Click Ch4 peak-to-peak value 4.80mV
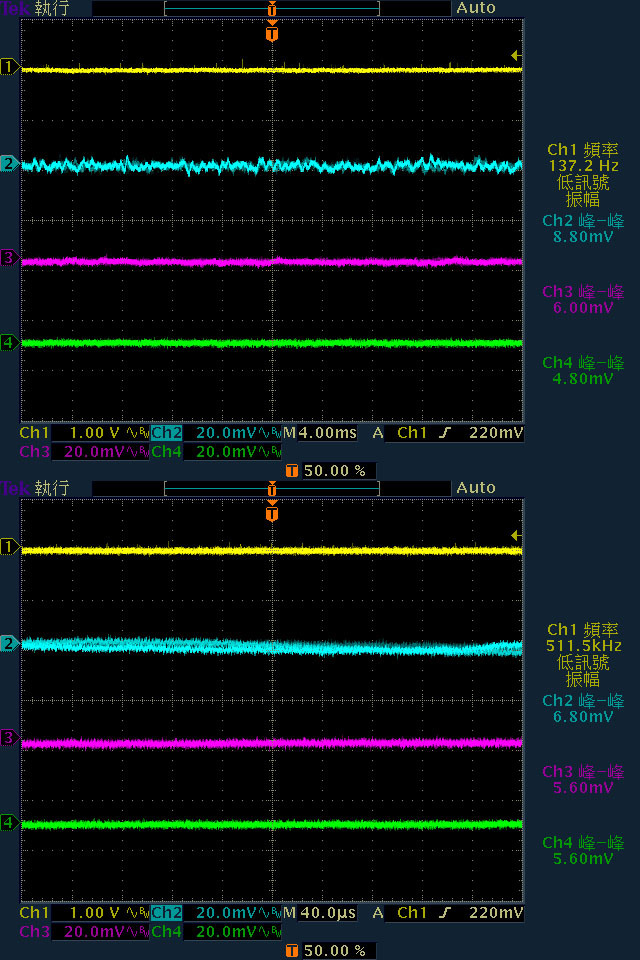640x960 pixels. coord(583,379)
